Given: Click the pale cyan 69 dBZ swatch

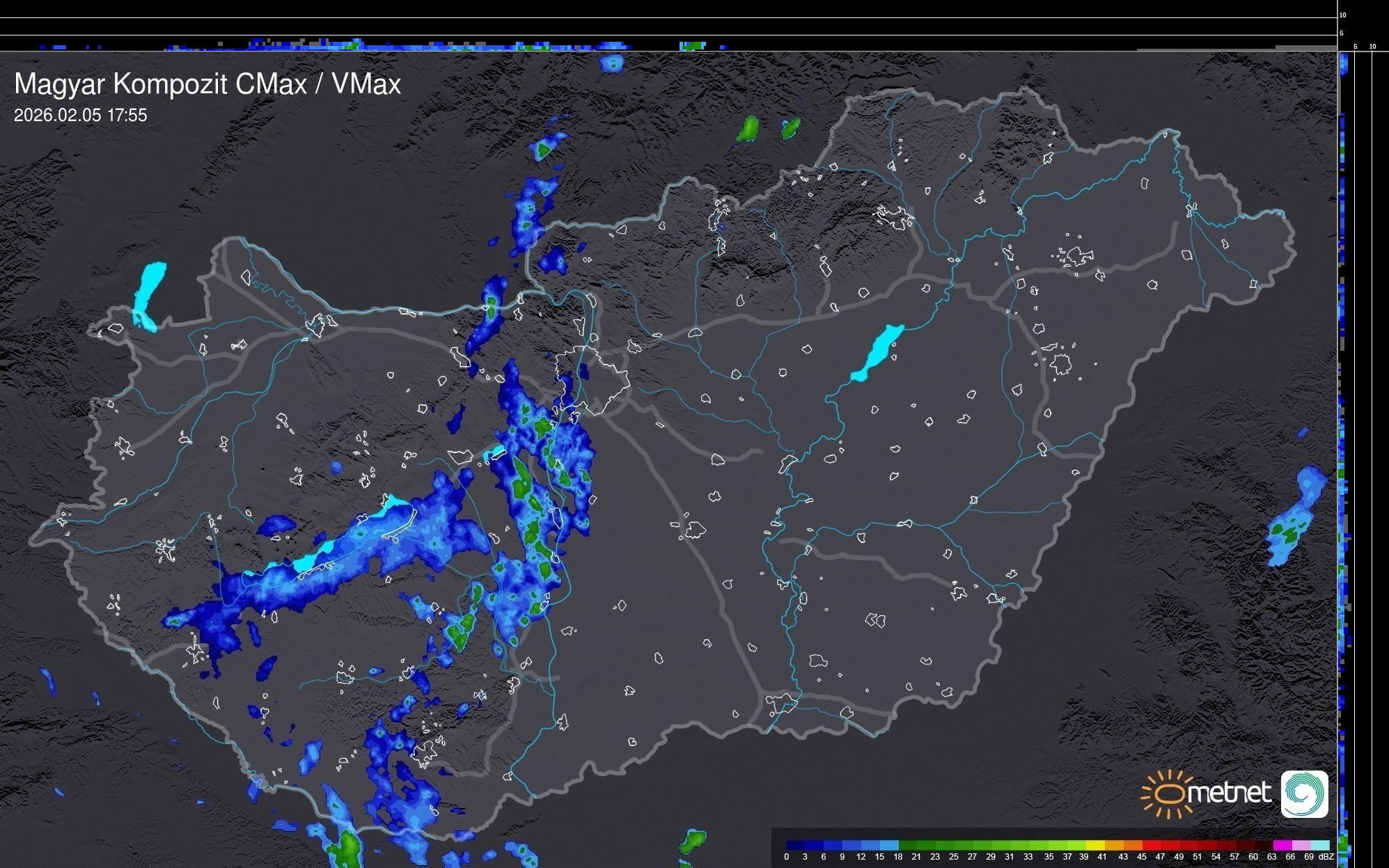Looking at the screenshot, I should 1319,845.
